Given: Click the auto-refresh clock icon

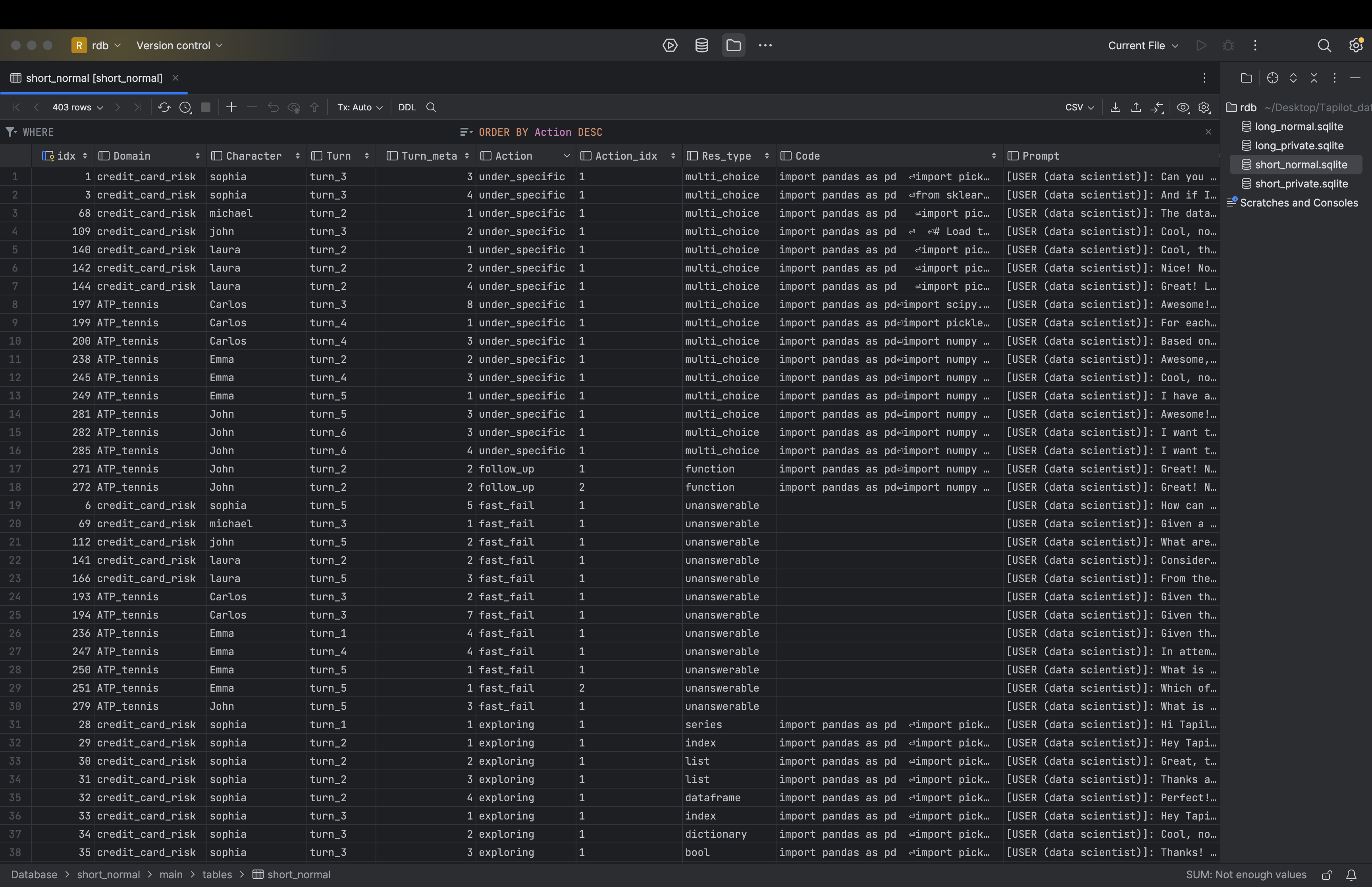Looking at the screenshot, I should pyautogui.click(x=185, y=107).
